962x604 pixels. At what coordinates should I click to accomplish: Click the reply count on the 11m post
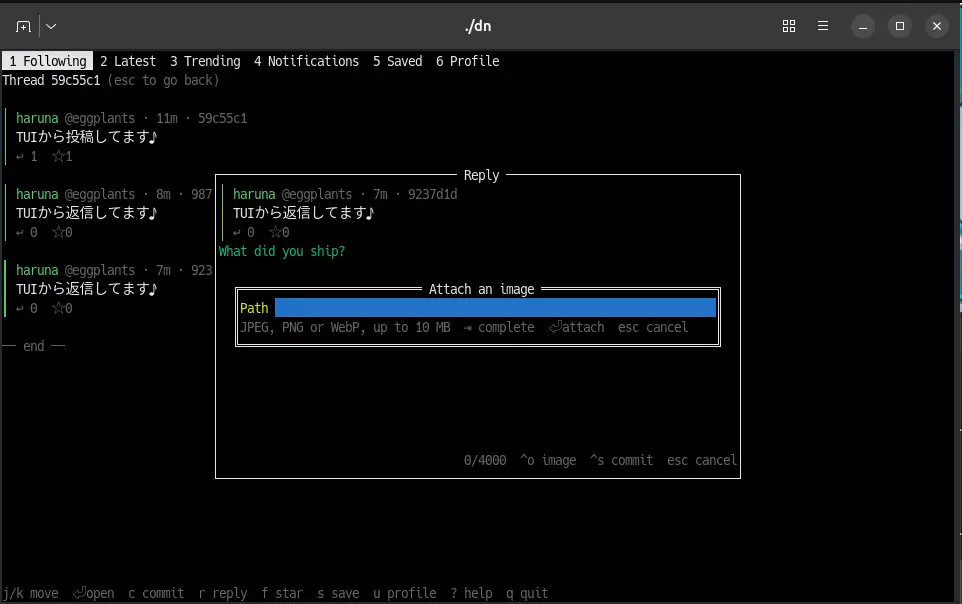[26, 157]
